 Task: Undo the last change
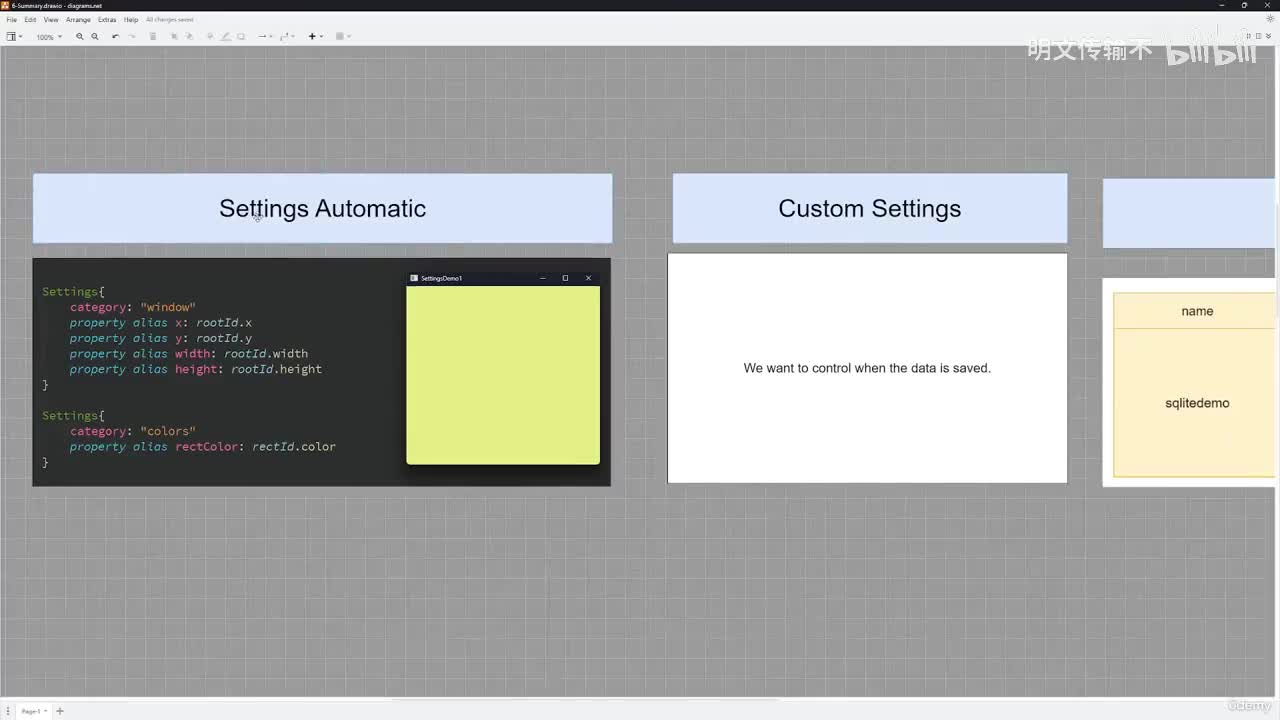point(115,37)
